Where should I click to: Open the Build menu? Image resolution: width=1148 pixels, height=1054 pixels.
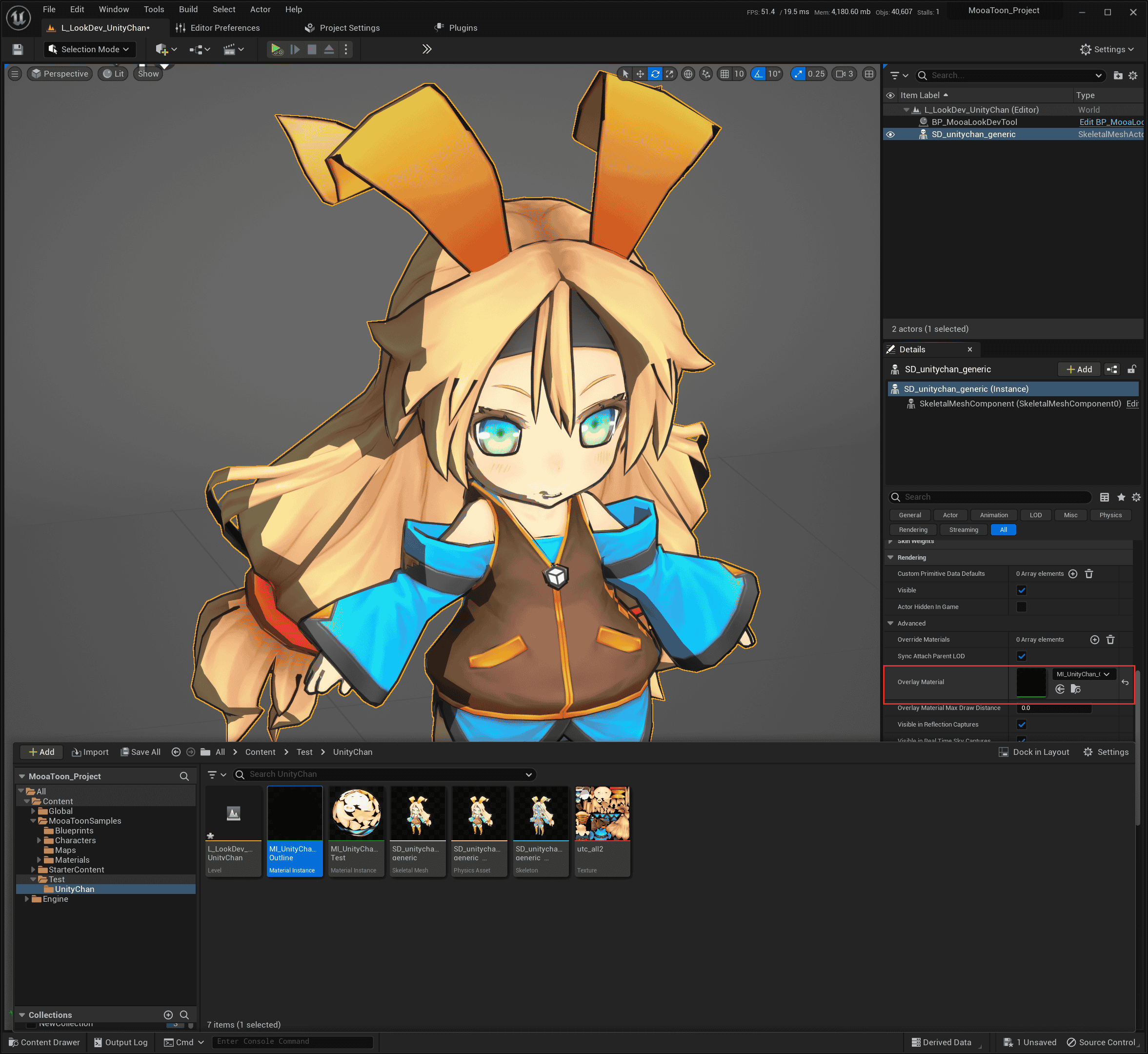coord(188,9)
